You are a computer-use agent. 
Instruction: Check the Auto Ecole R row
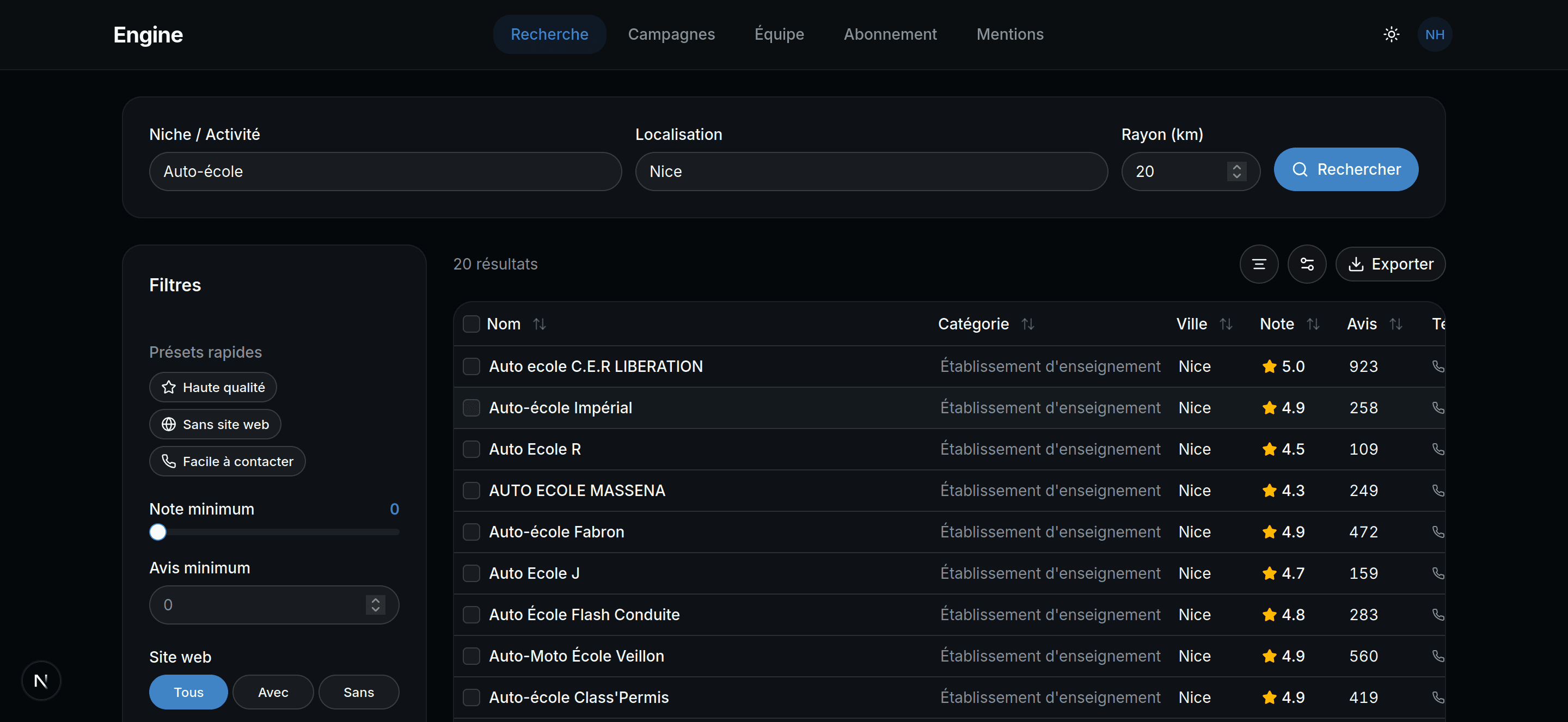pos(471,449)
